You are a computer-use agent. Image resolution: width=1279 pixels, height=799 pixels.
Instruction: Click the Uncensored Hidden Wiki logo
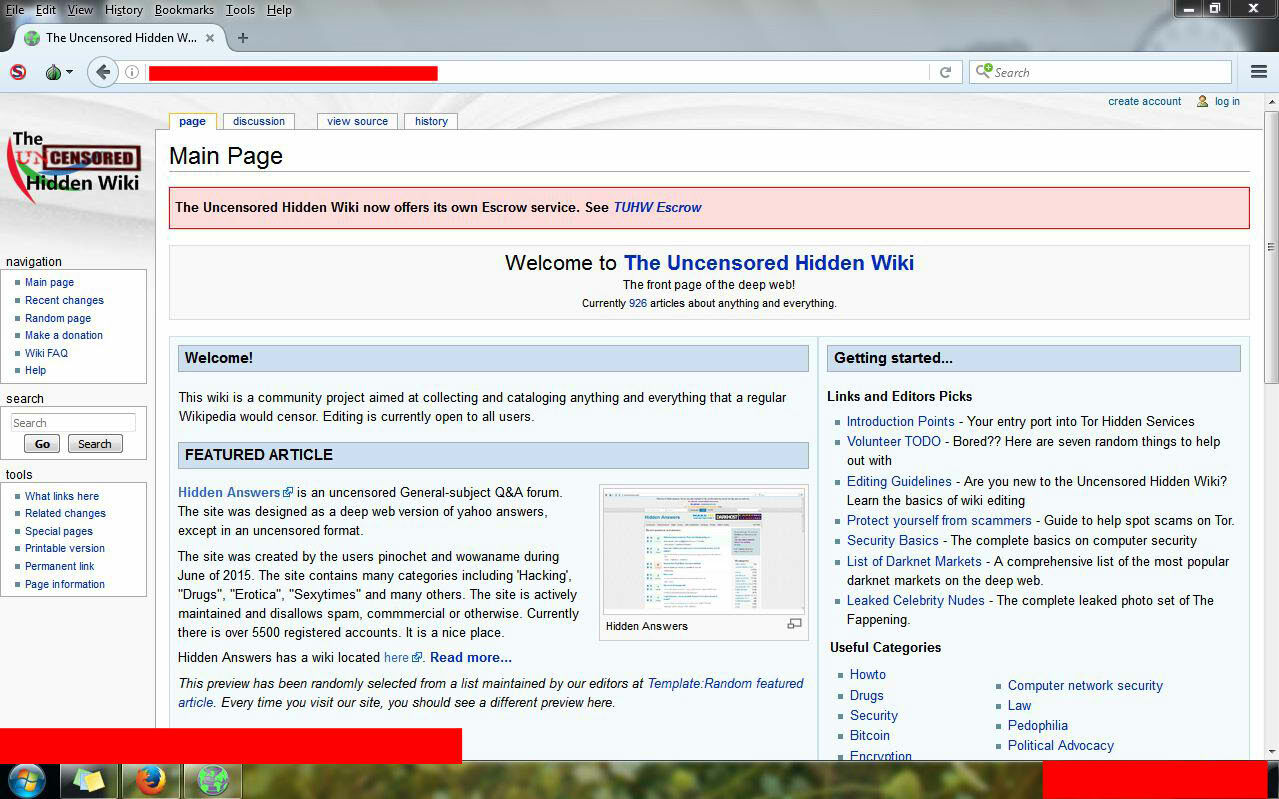pos(75,165)
